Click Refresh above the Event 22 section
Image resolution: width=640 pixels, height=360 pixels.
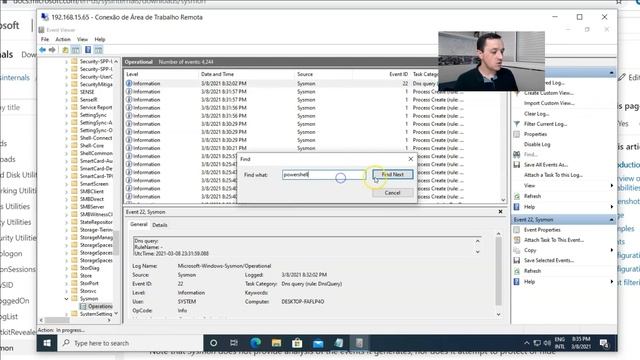(x=532, y=196)
